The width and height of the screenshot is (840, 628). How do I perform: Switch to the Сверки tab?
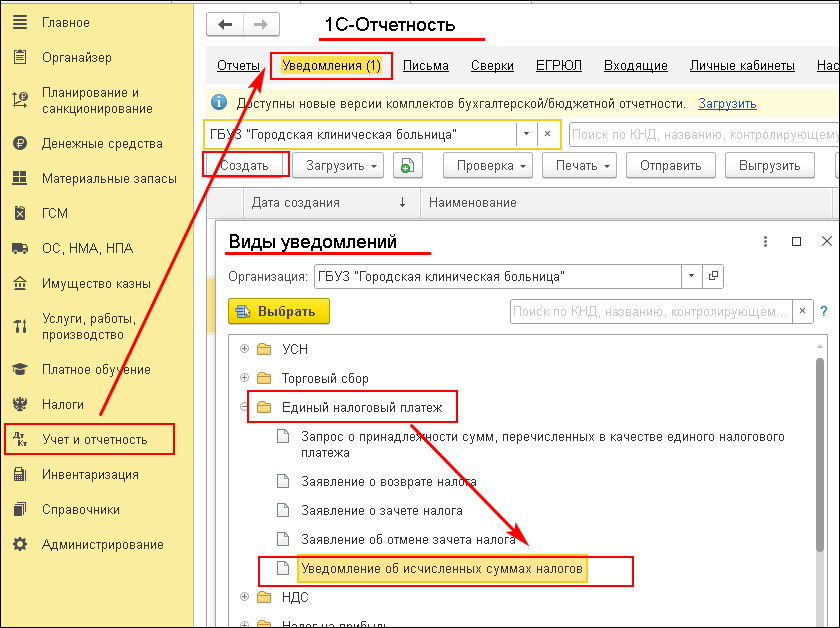(x=492, y=65)
